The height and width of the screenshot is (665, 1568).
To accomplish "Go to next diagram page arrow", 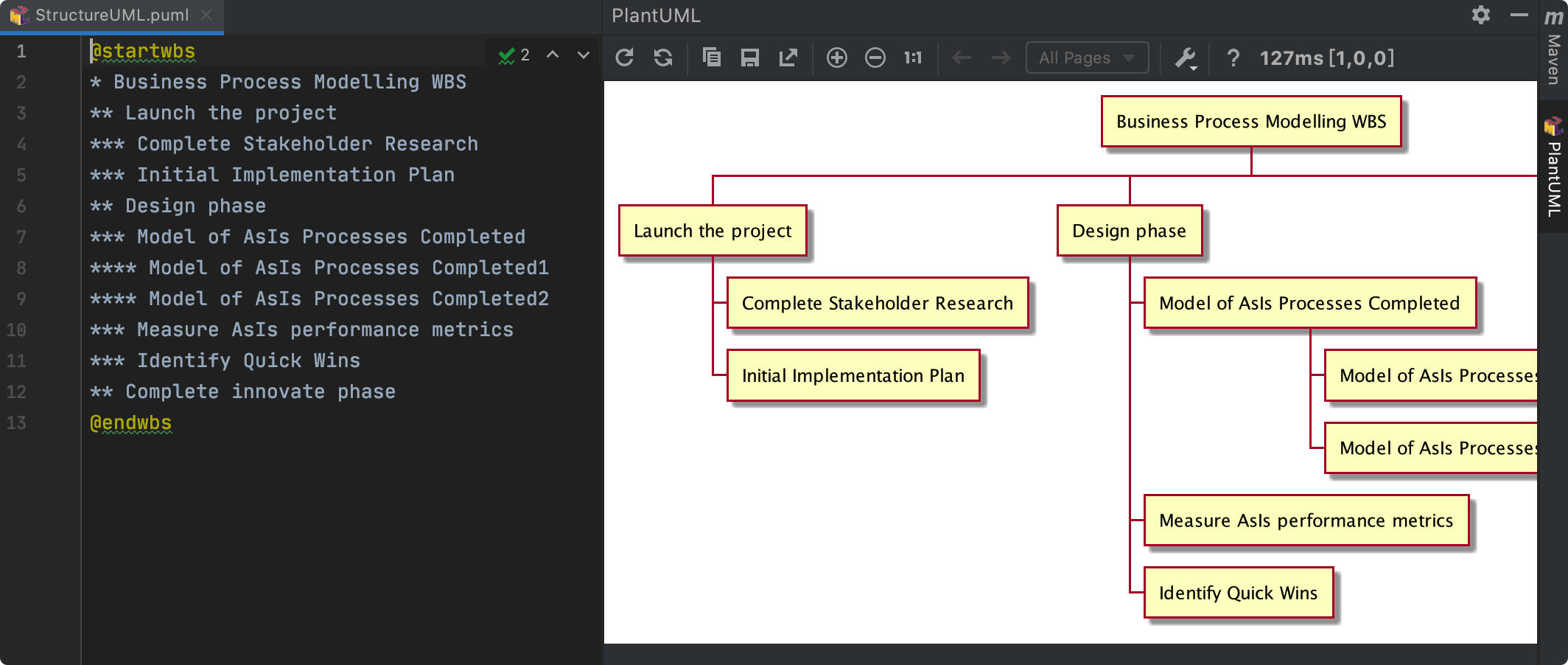I will click(1000, 58).
